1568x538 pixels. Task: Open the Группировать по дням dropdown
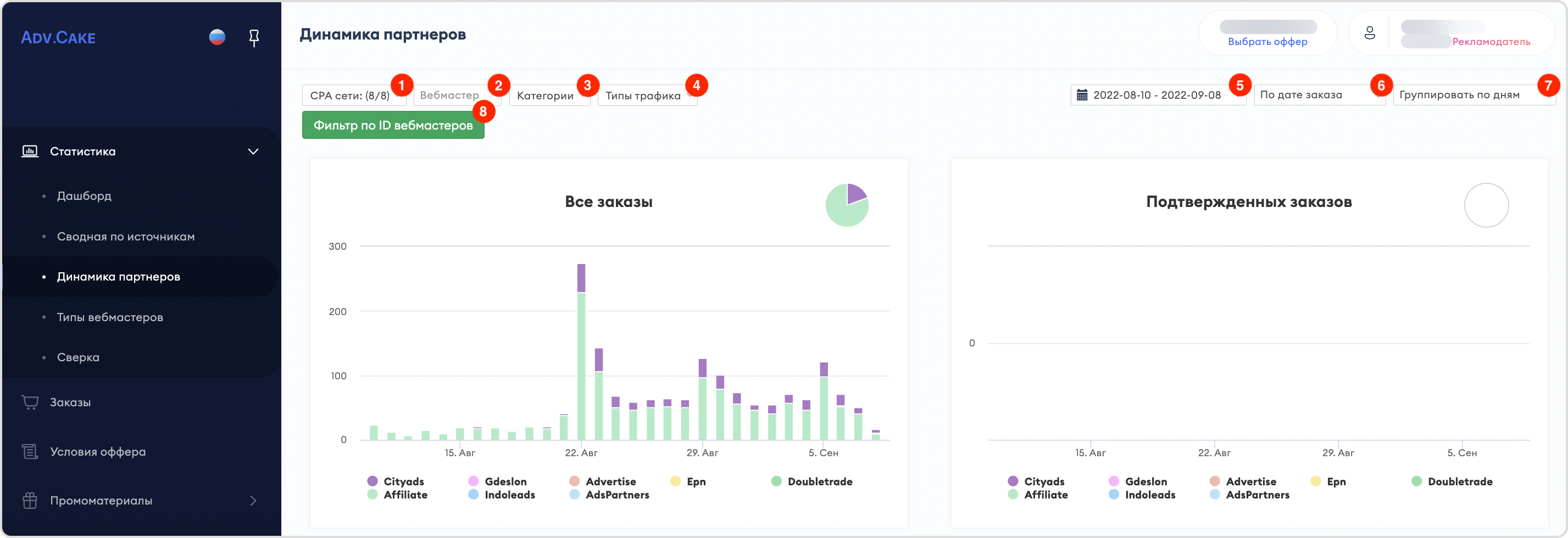click(1474, 95)
